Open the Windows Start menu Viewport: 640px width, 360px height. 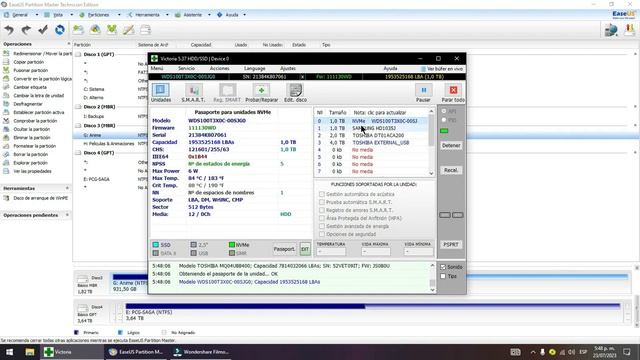[9, 352]
